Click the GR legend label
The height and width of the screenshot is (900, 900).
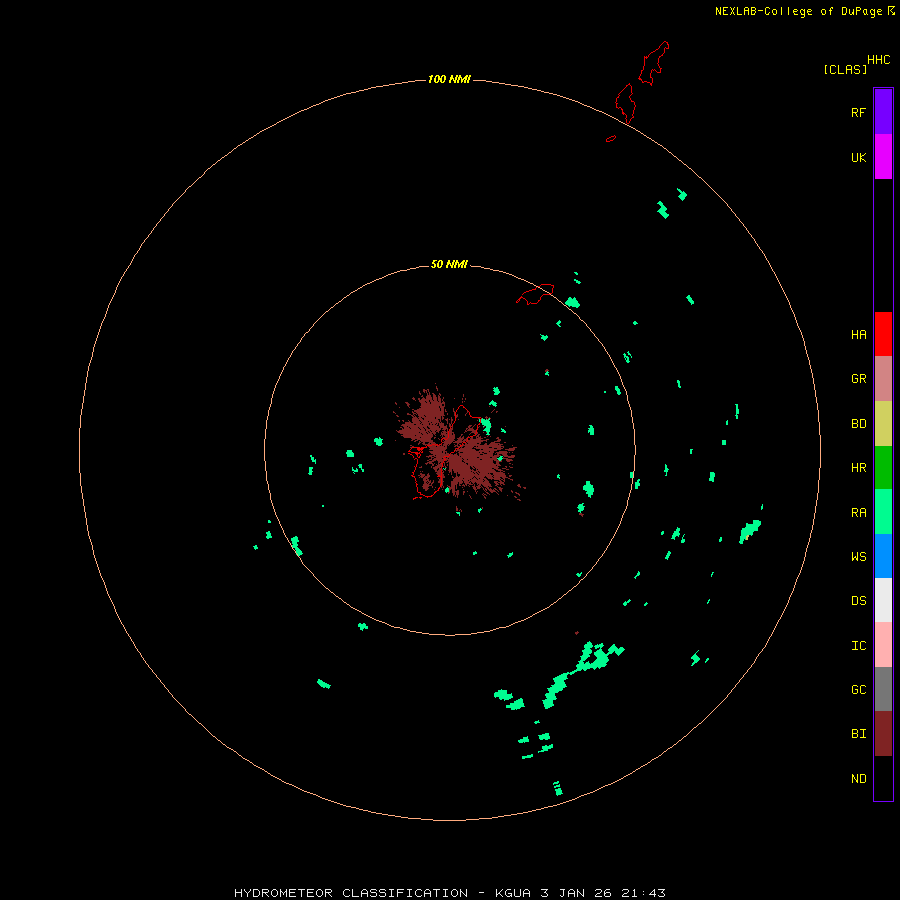click(x=858, y=379)
